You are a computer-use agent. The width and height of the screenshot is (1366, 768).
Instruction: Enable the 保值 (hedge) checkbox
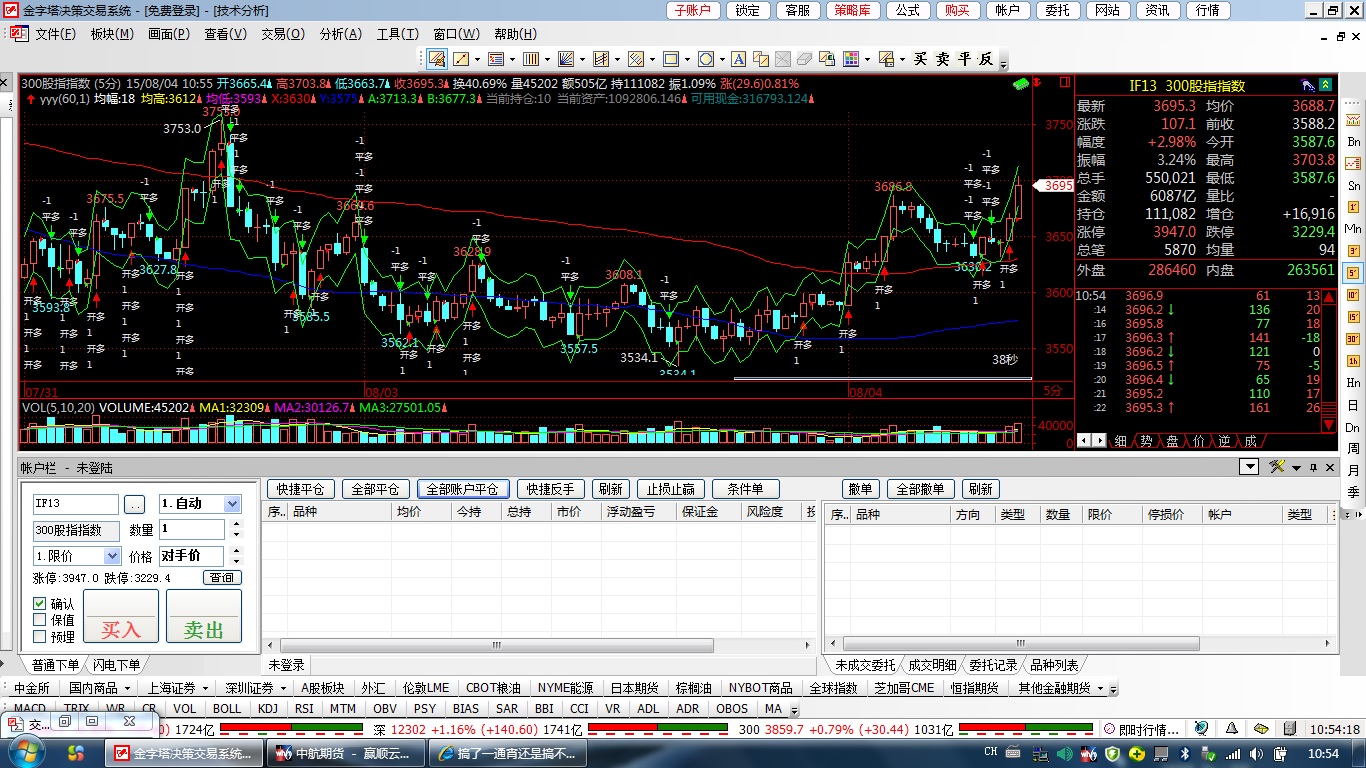[x=40, y=620]
